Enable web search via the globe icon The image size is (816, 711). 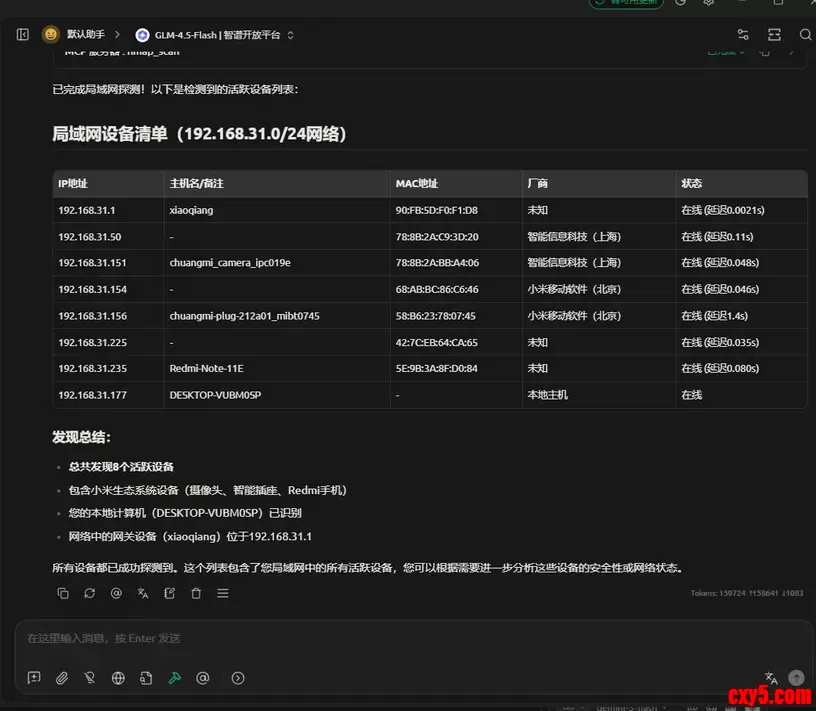pos(118,678)
